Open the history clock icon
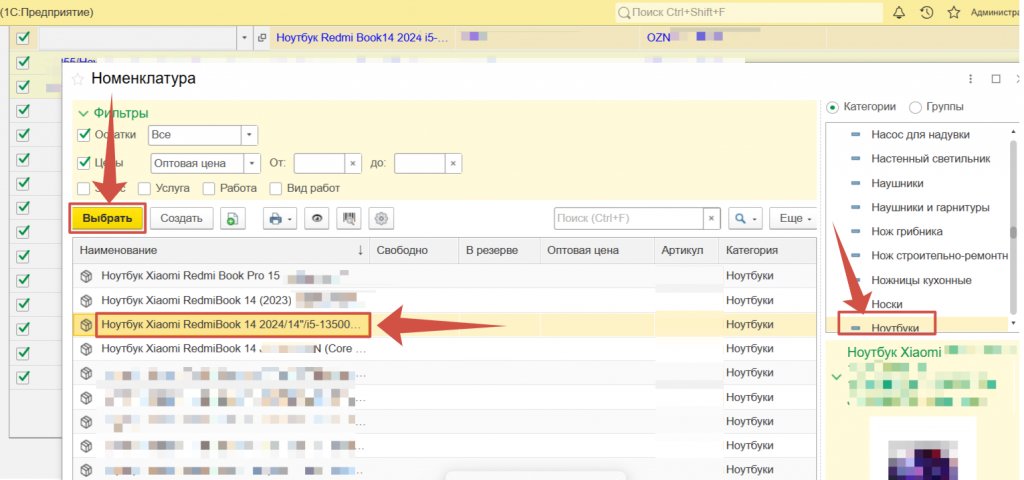 (926, 12)
